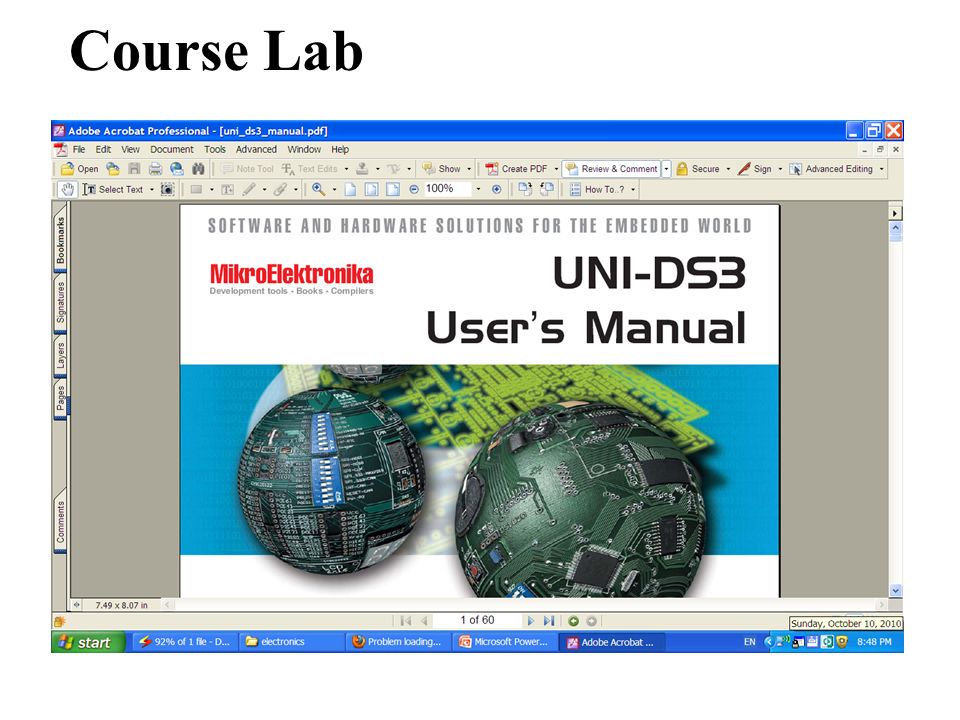Screen dimensions: 960x720
Task: Open the Pages side panel tab
Action: click(60, 399)
